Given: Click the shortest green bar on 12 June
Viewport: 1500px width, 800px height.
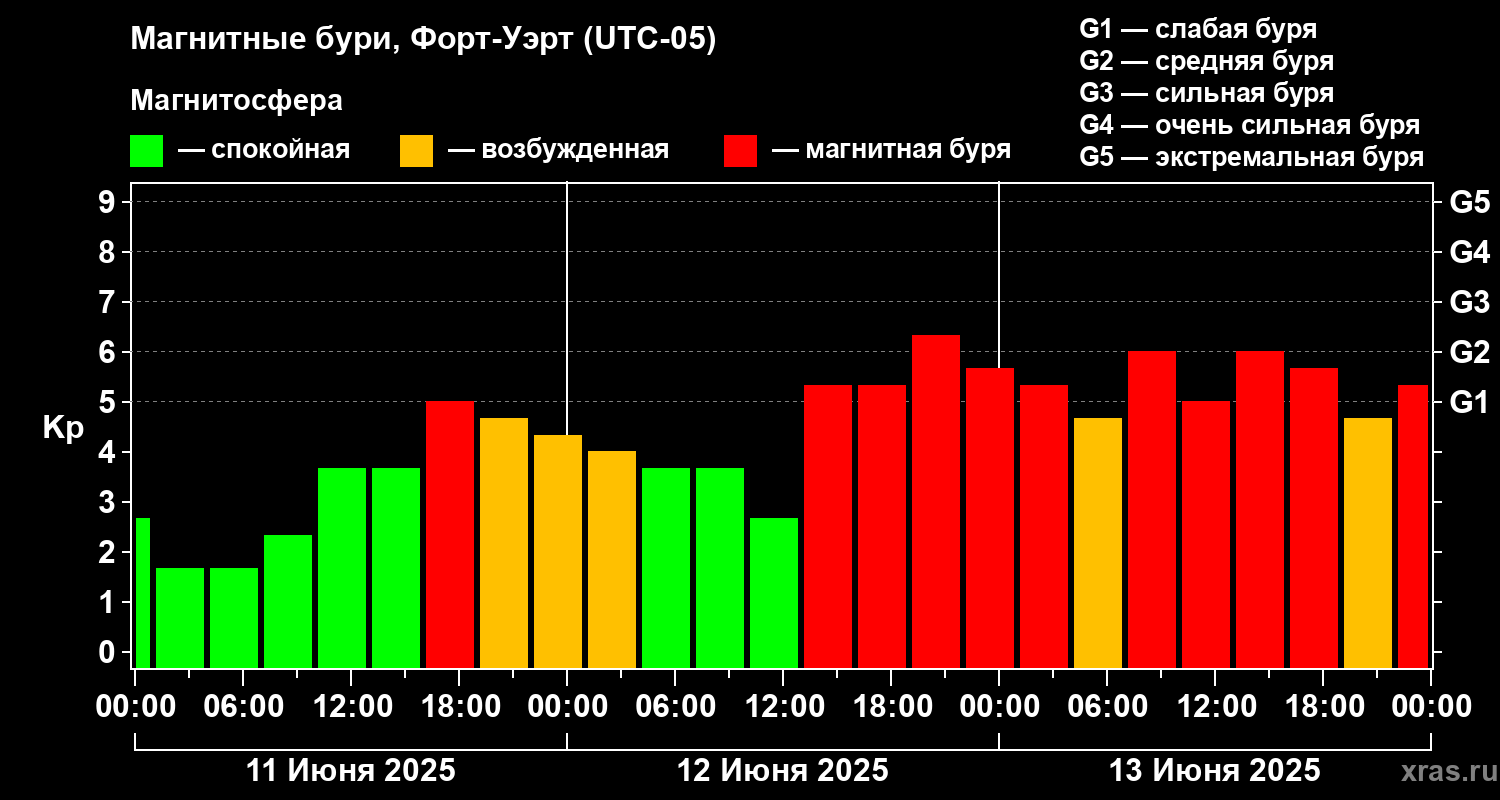Looking at the screenshot, I should (x=774, y=593).
